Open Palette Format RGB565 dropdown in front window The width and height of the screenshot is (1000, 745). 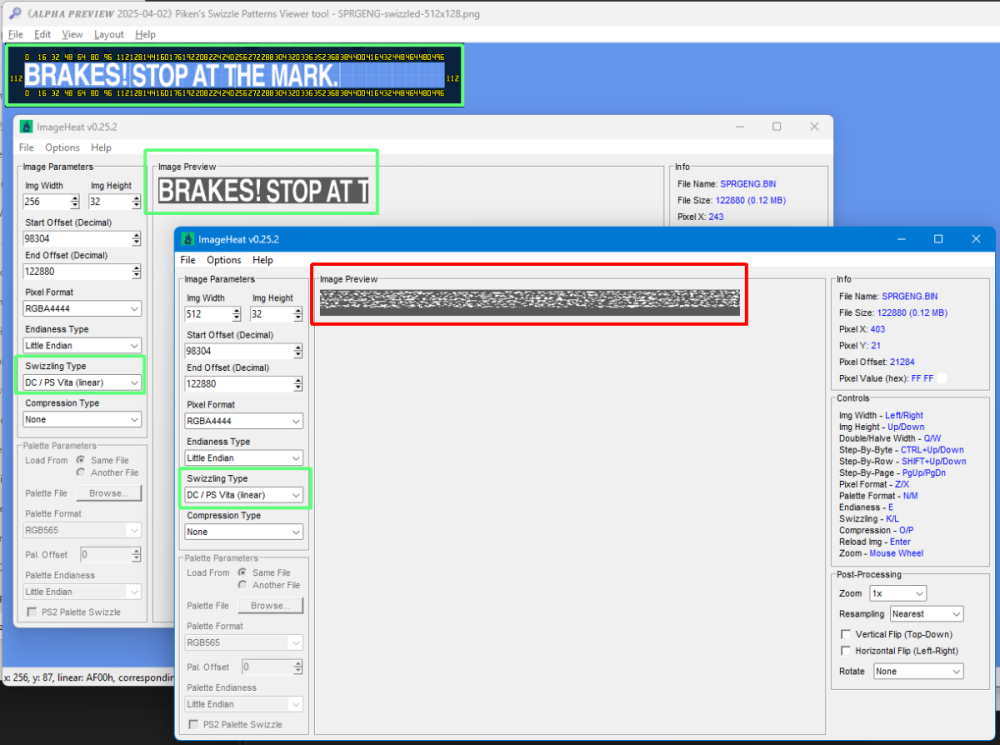coord(244,643)
